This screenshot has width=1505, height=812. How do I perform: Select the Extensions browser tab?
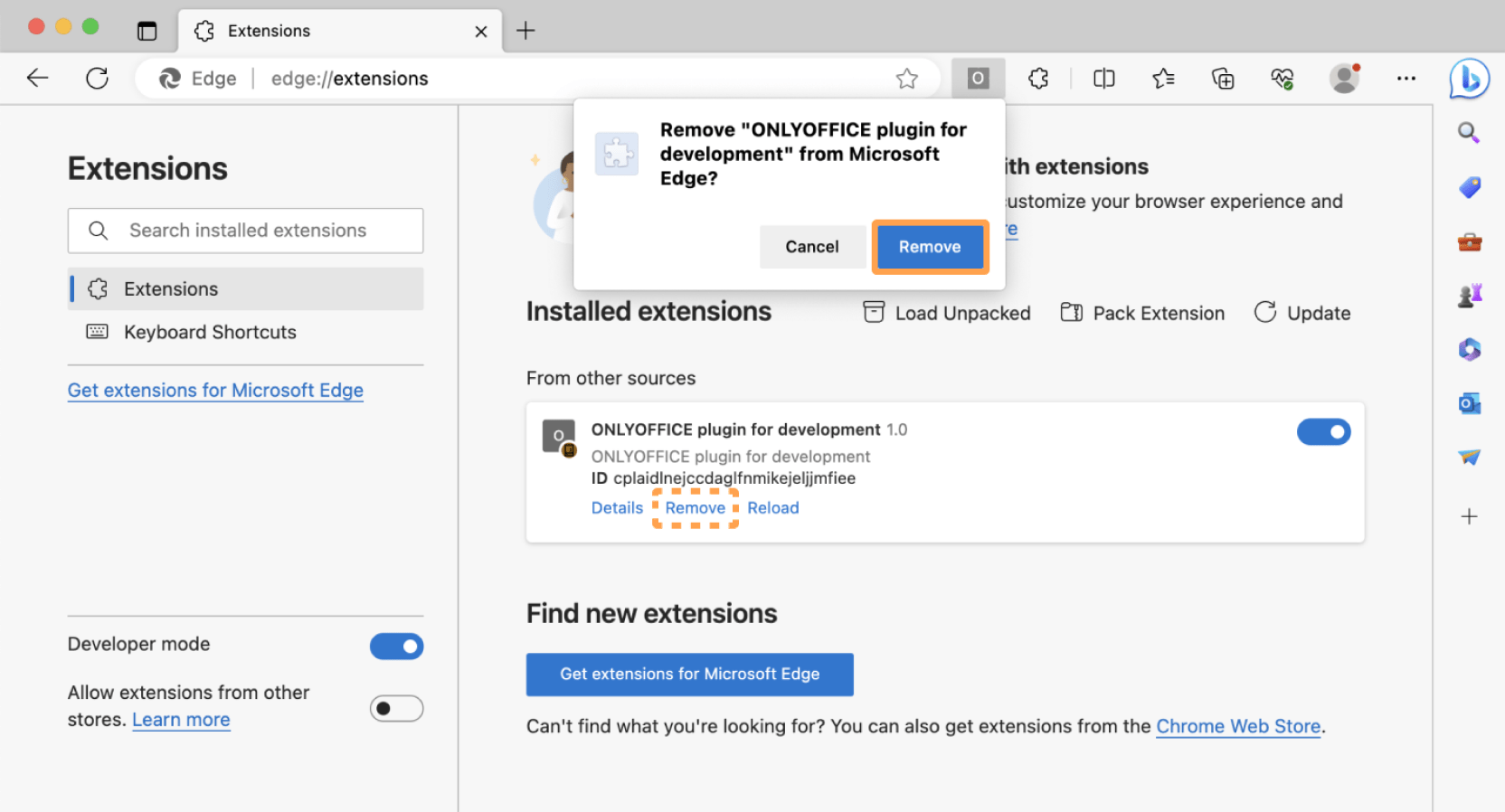click(340, 31)
